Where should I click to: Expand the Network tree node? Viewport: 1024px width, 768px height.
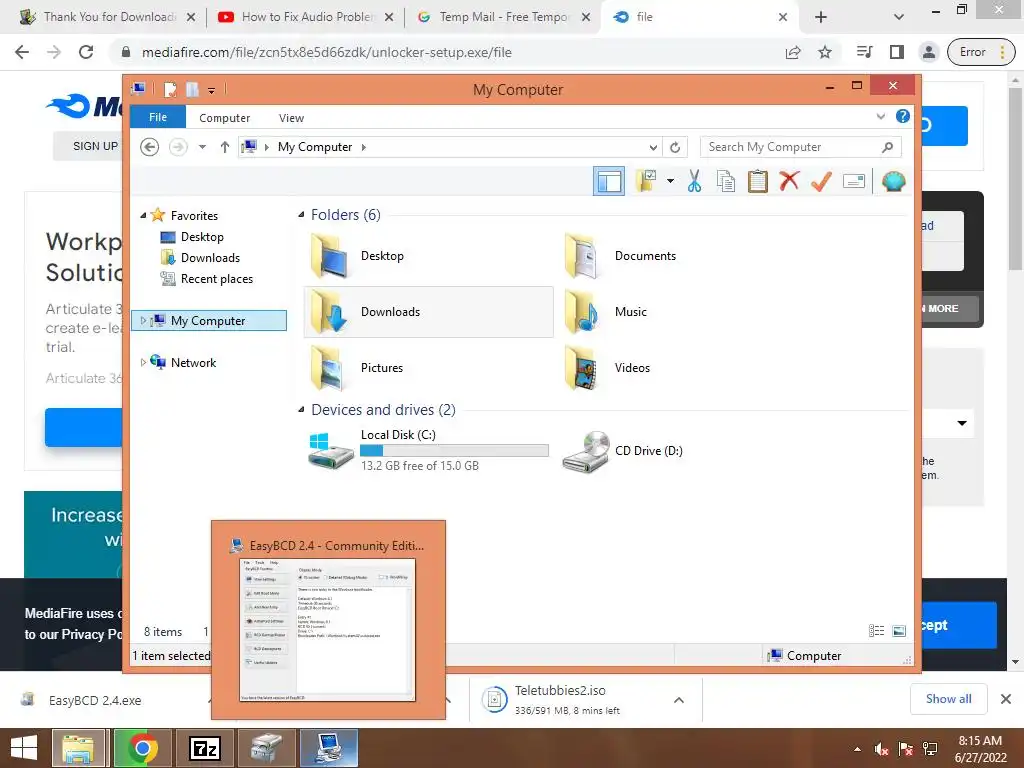(x=143, y=362)
